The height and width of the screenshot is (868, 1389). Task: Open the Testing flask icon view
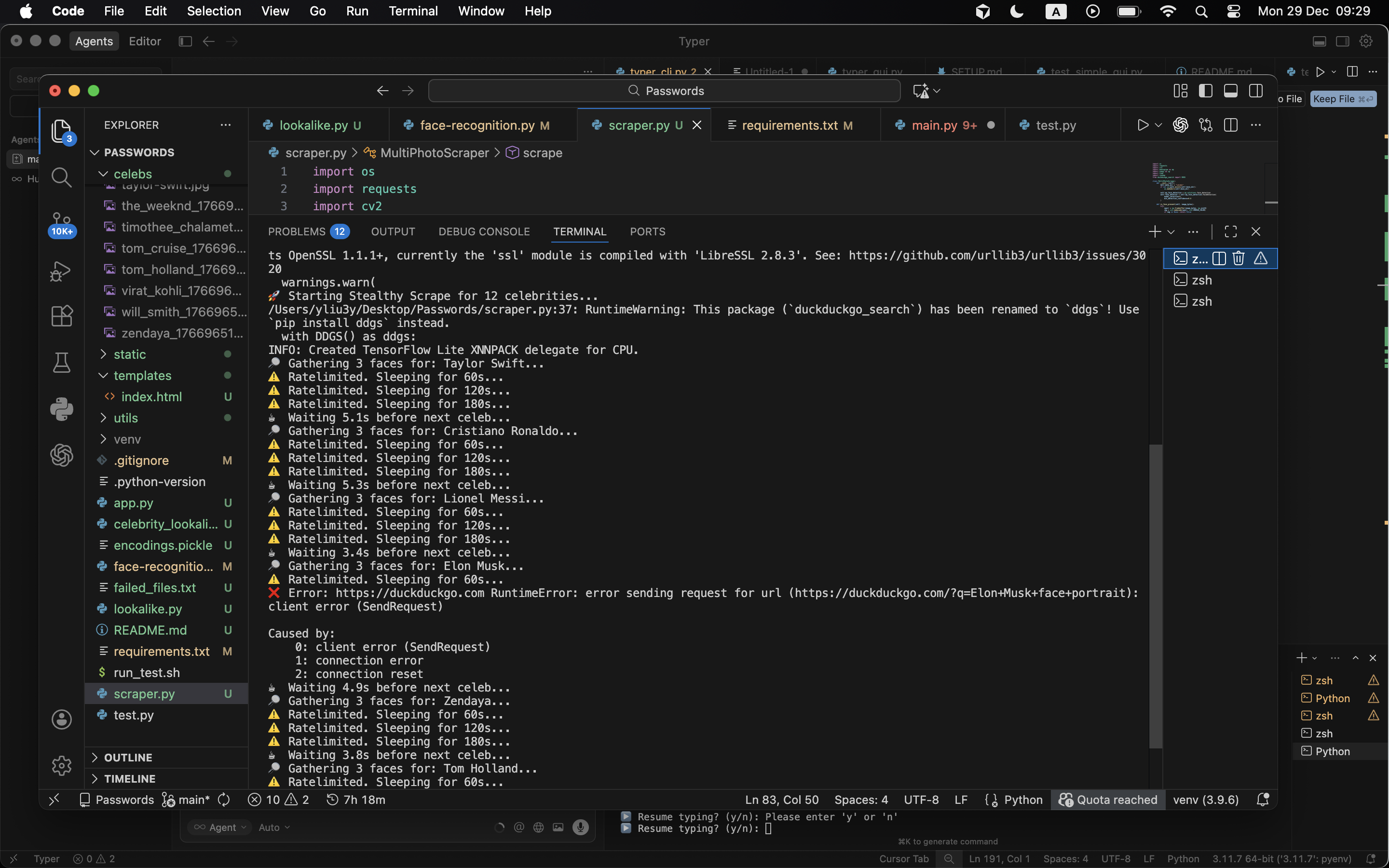61,362
